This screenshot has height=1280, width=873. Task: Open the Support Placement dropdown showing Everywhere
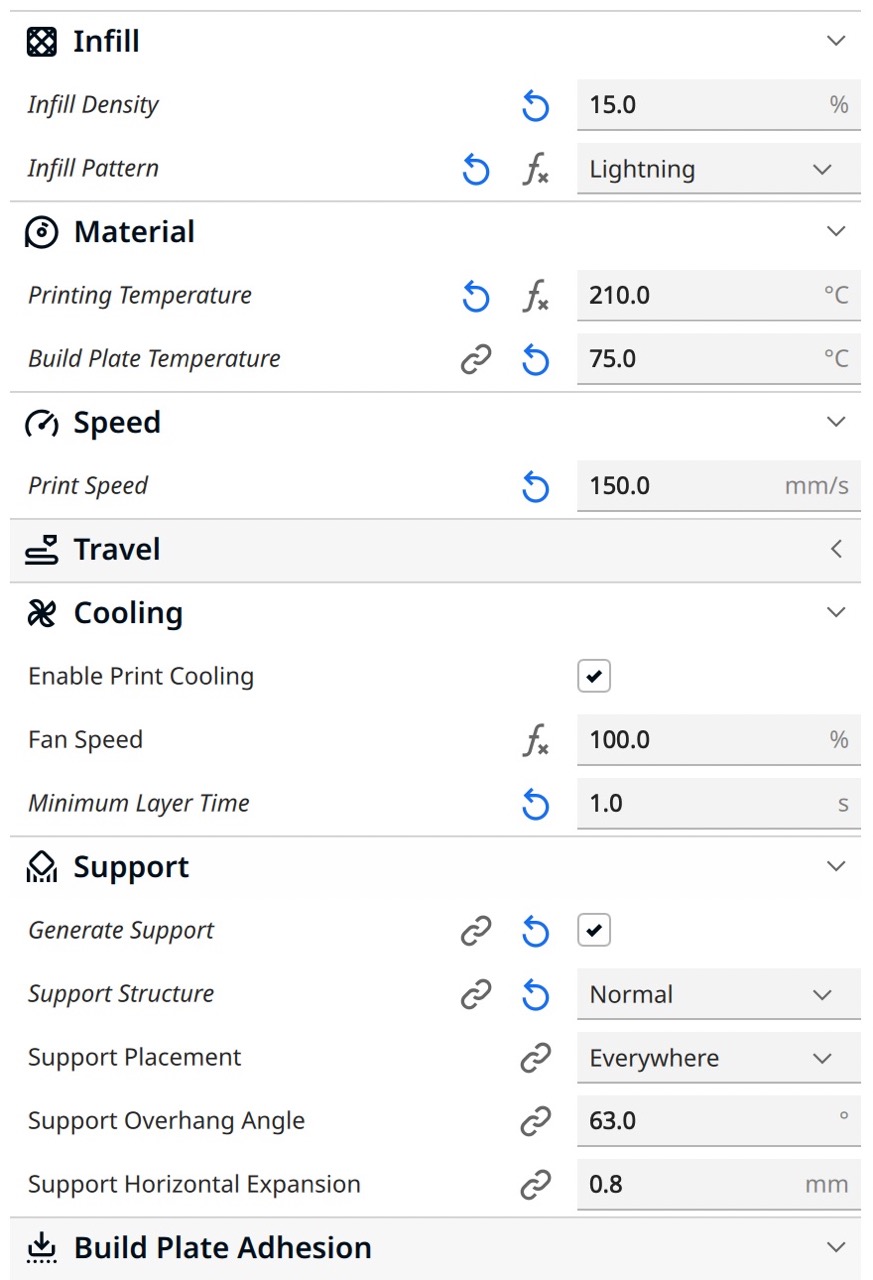click(717, 1058)
